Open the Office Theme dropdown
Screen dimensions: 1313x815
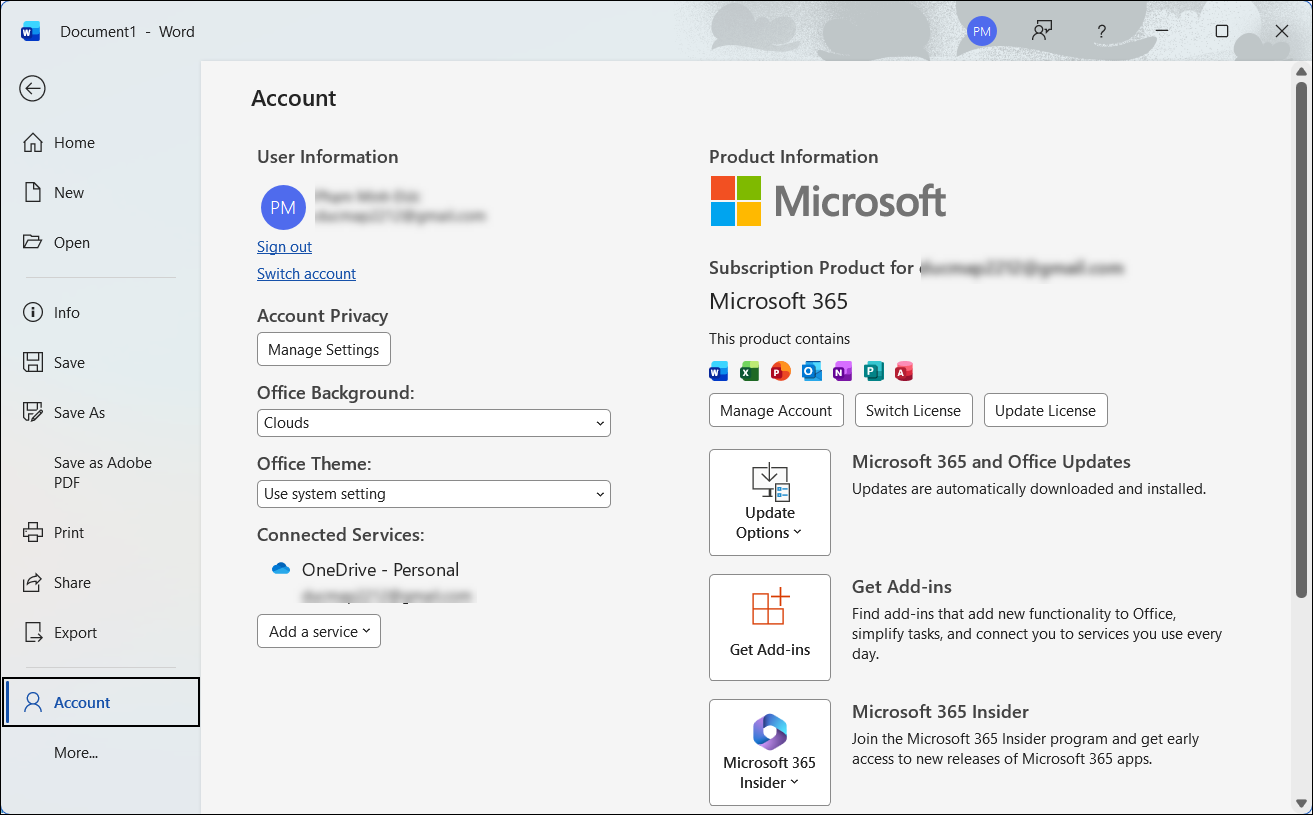tap(434, 494)
